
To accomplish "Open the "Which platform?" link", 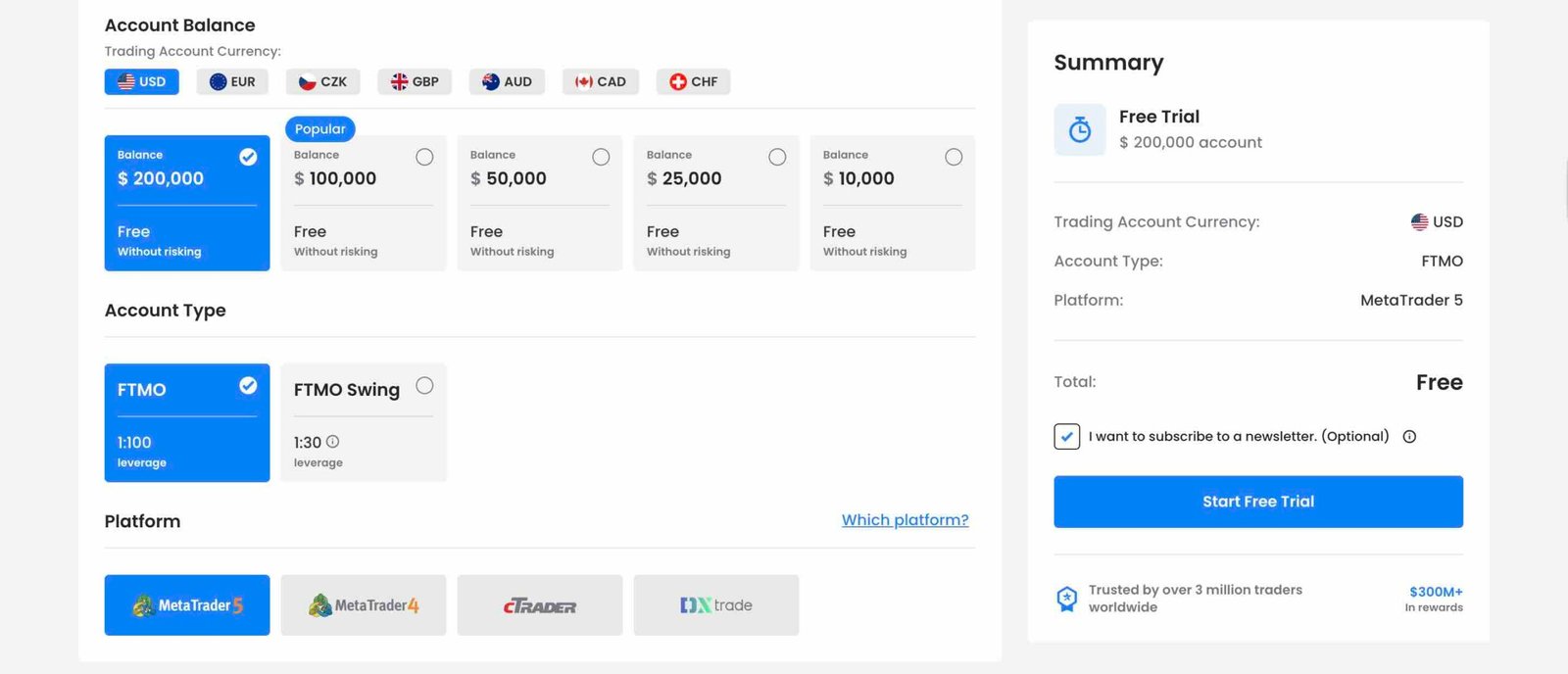I will coord(905,520).
